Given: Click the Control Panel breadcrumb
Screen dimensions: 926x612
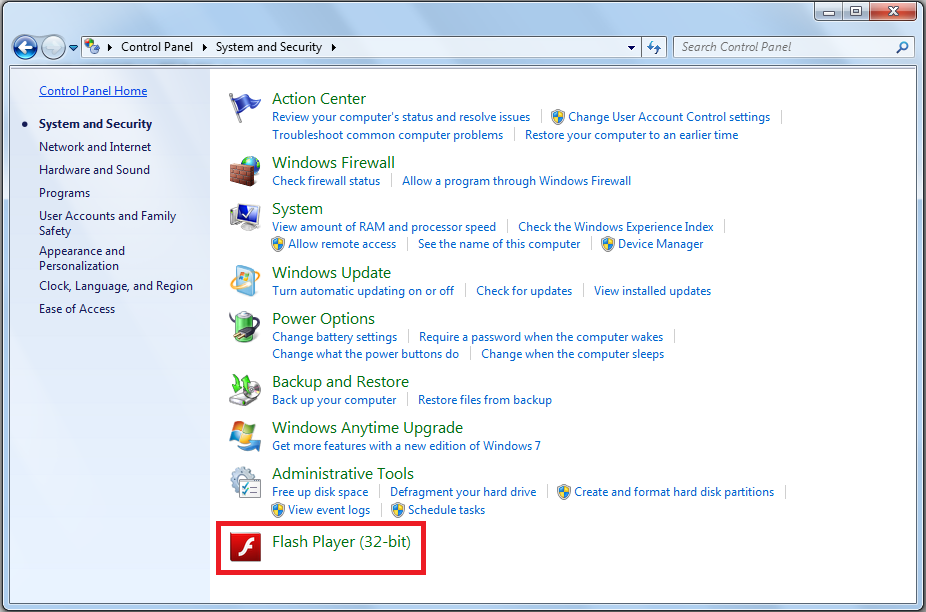Looking at the screenshot, I should (x=156, y=47).
